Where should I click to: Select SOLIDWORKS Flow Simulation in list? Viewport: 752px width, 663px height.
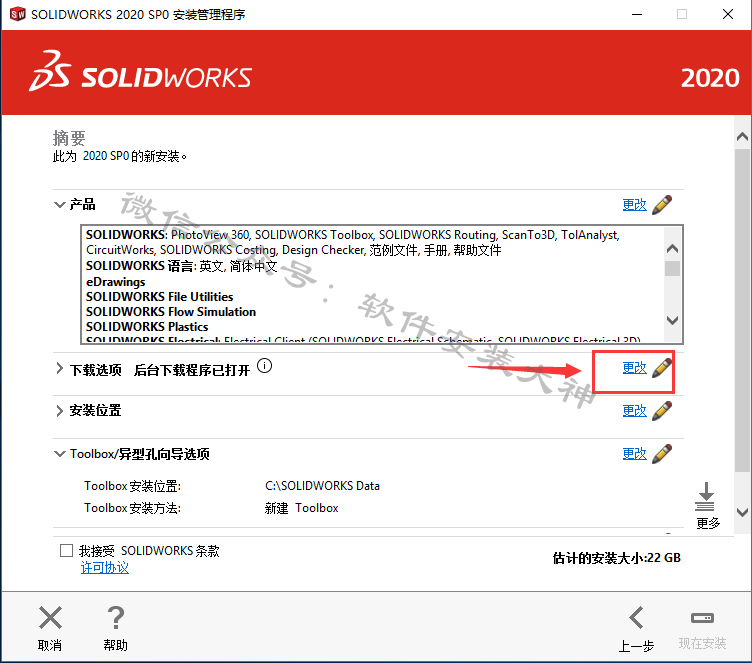(x=171, y=312)
